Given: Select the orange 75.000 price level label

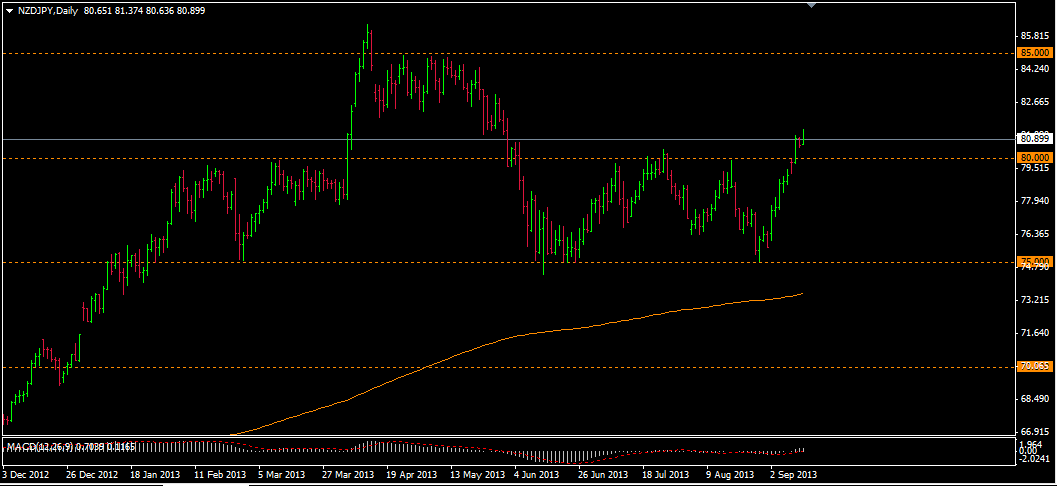Looking at the screenshot, I should [1035, 262].
